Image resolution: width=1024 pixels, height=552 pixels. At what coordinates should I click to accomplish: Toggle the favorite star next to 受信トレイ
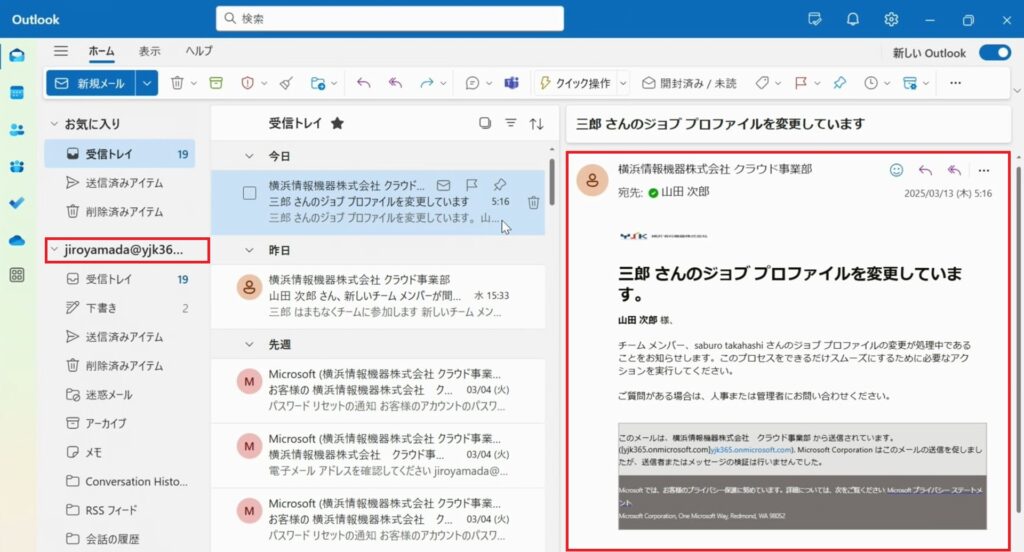point(337,123)
